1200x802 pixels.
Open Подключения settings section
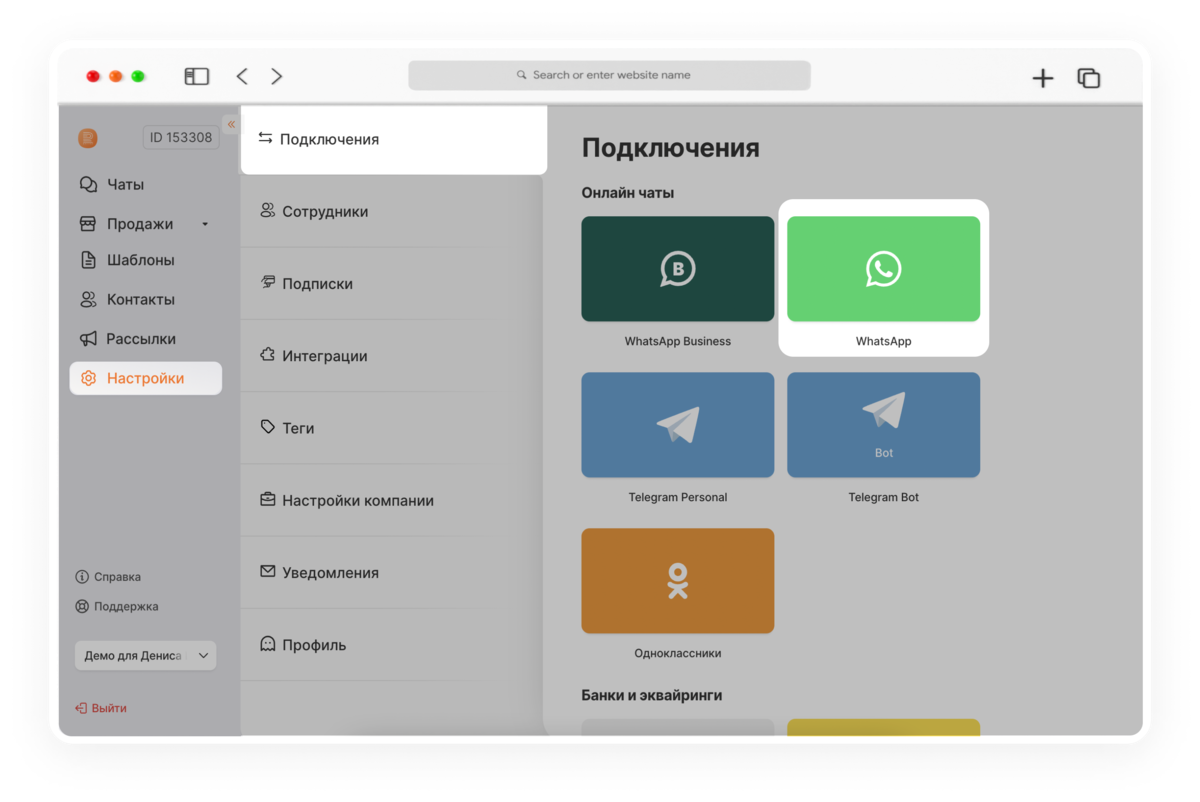[394, 139]
